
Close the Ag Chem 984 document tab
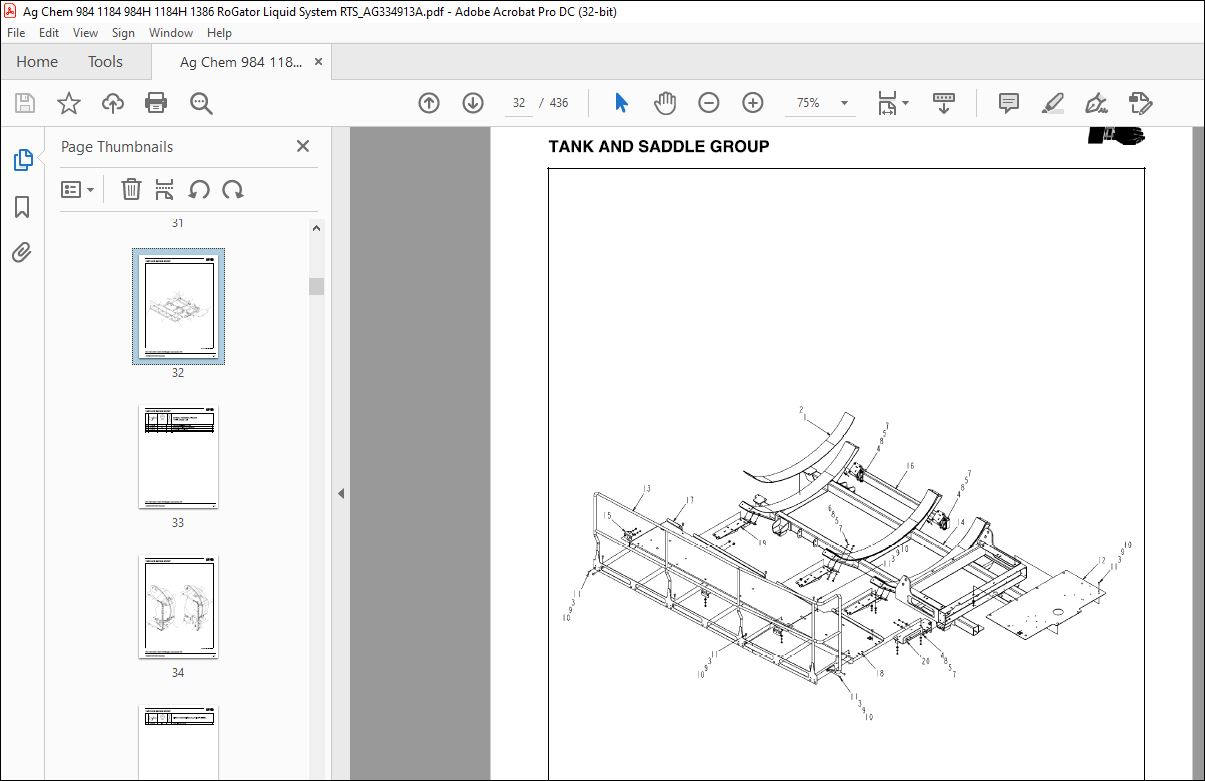click(318, 62)
